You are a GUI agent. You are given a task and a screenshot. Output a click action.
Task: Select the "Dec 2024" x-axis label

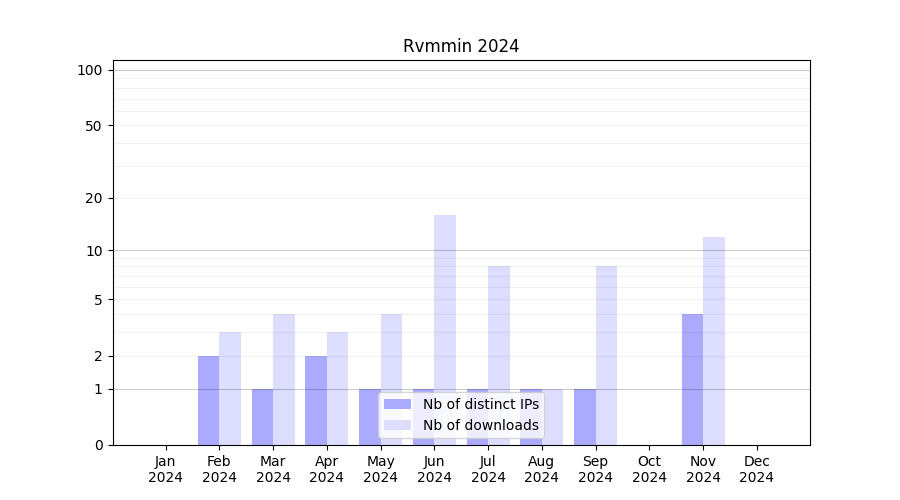click(756, 469)
